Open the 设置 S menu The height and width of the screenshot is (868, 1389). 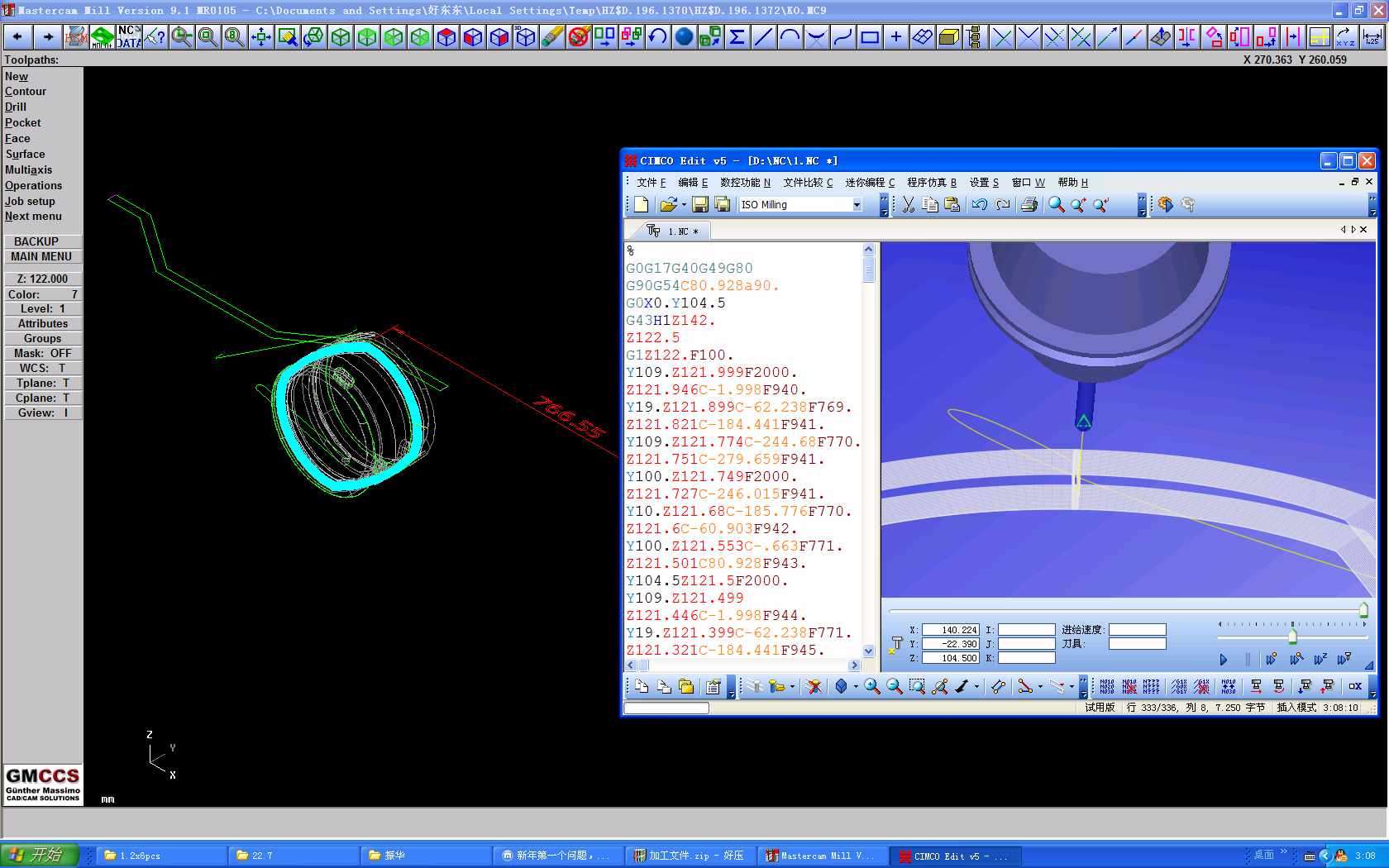tap(984, 183)
